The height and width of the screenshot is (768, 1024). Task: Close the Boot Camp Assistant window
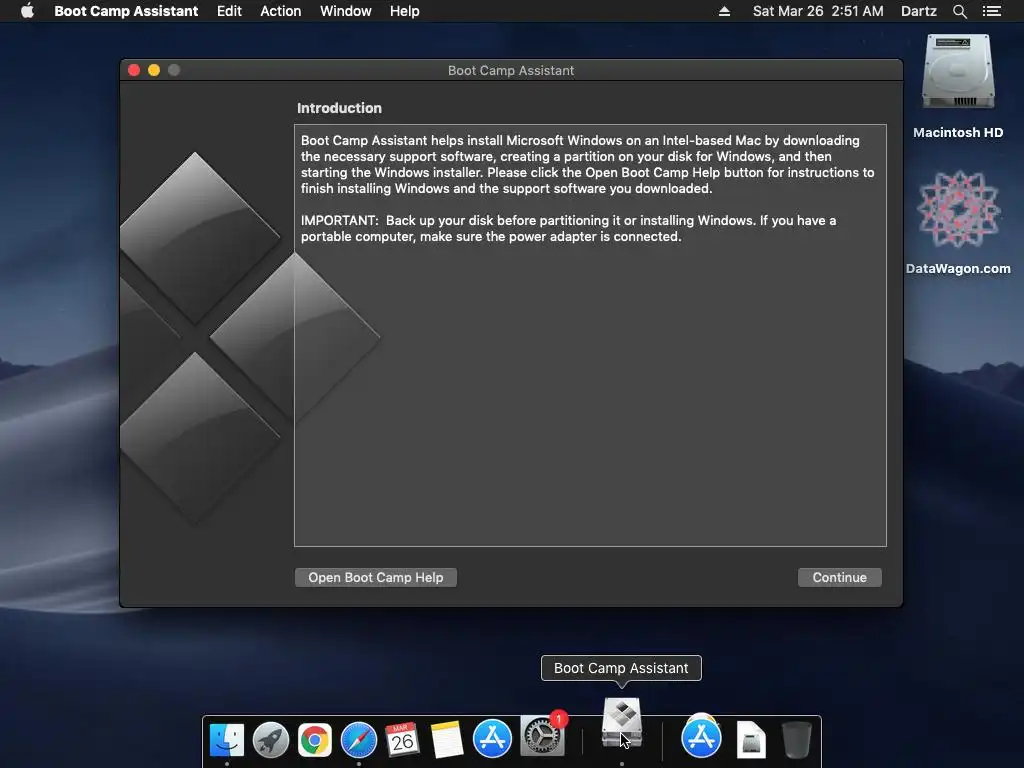click(134, 70)
